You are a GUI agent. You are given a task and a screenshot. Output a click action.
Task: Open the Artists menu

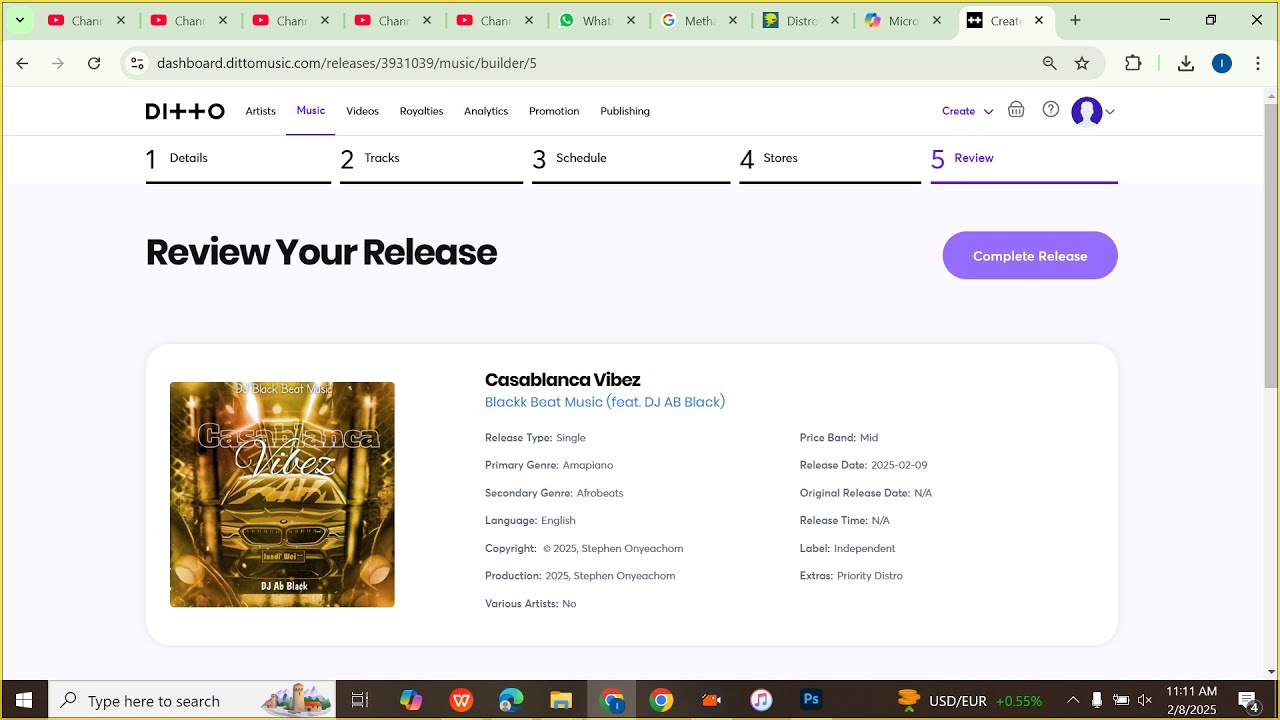coord(261,111)
